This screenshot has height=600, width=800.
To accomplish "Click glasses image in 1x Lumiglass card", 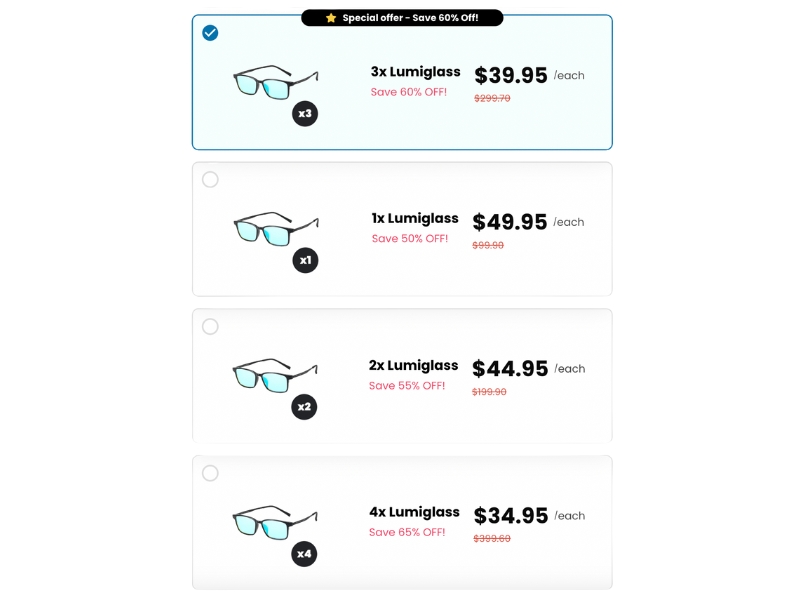I will 276,229.
